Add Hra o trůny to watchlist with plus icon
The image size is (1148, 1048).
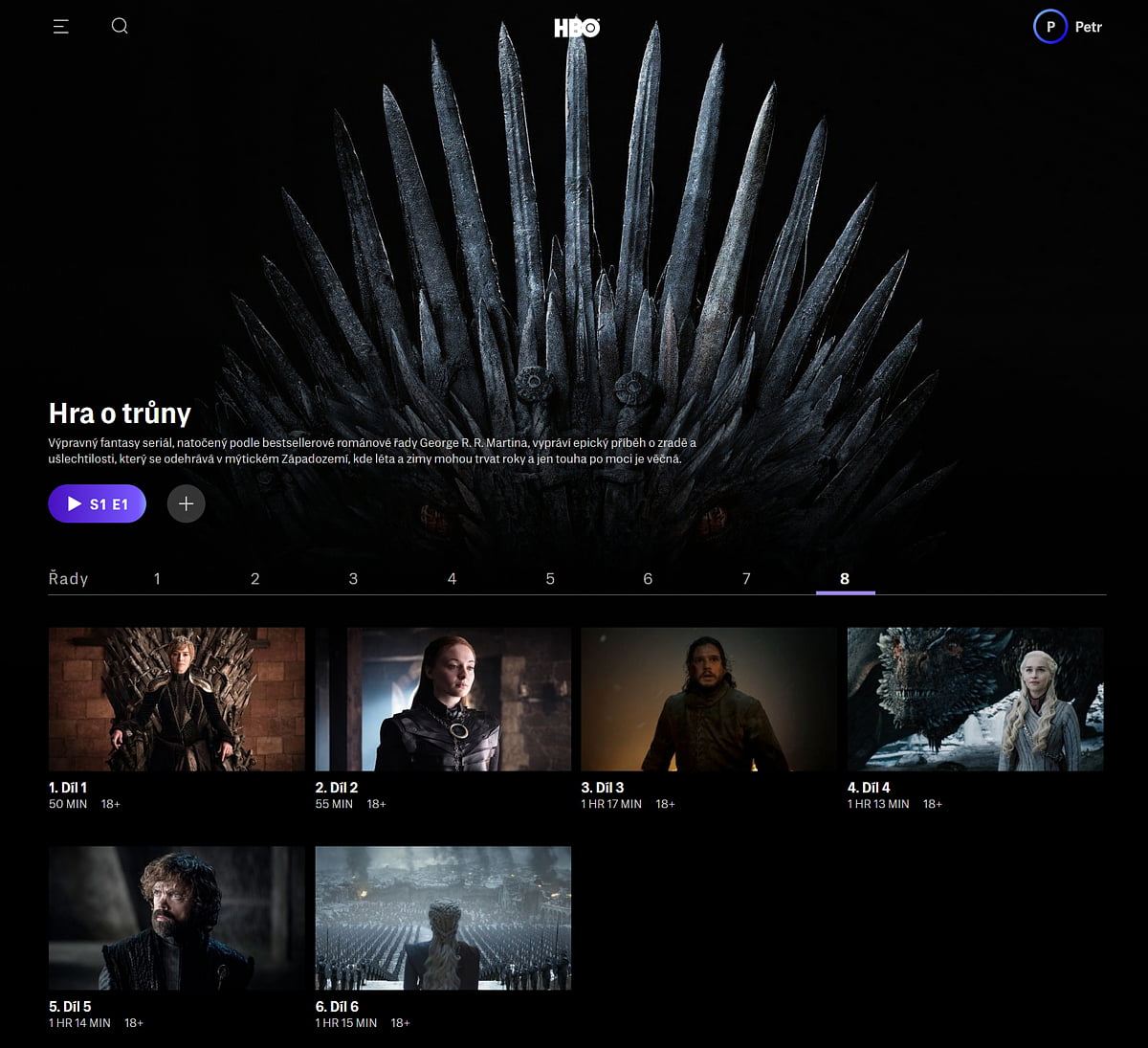(x=186, y=503)
